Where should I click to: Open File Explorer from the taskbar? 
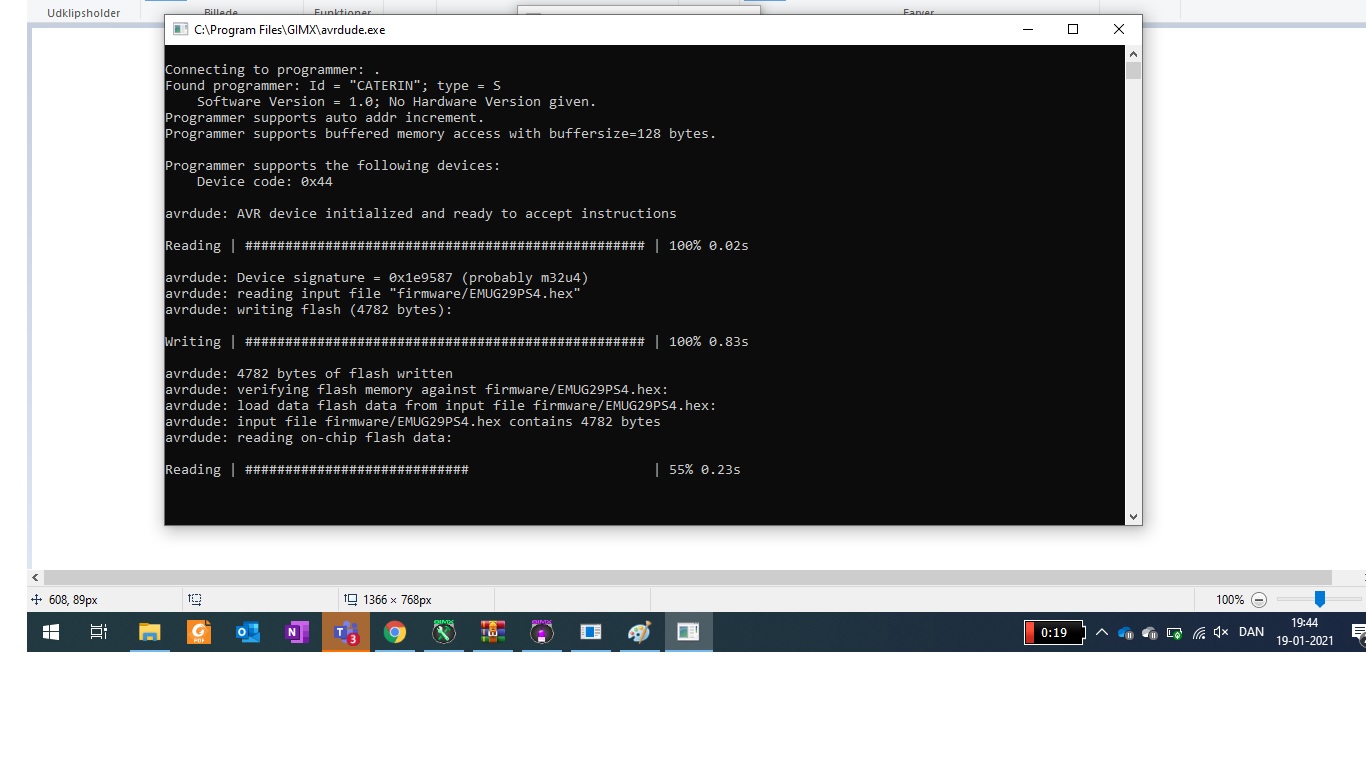(x=149, y=632)
